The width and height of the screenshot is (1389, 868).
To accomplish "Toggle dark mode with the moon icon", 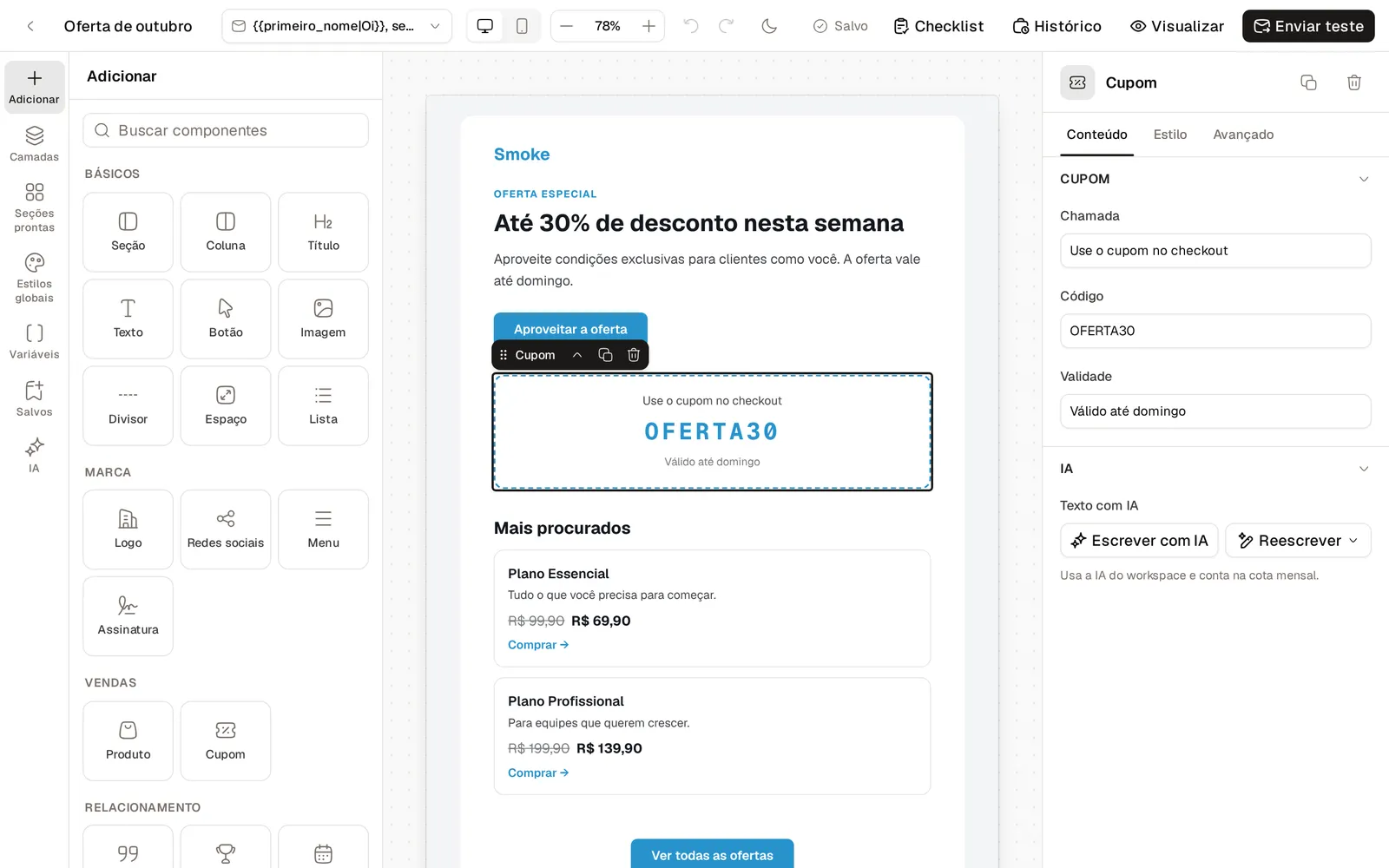I will pyautogui.click(x=769, y=26).
